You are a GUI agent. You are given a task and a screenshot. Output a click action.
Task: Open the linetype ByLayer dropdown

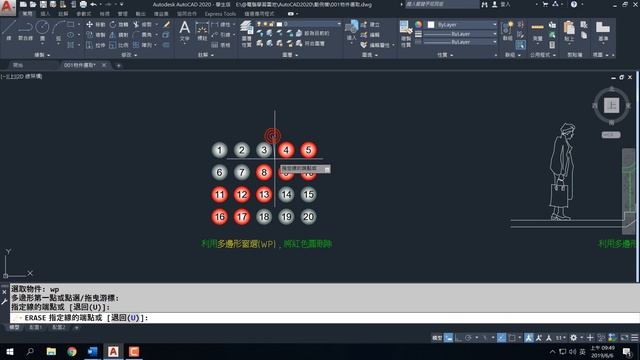pos(460,42)
